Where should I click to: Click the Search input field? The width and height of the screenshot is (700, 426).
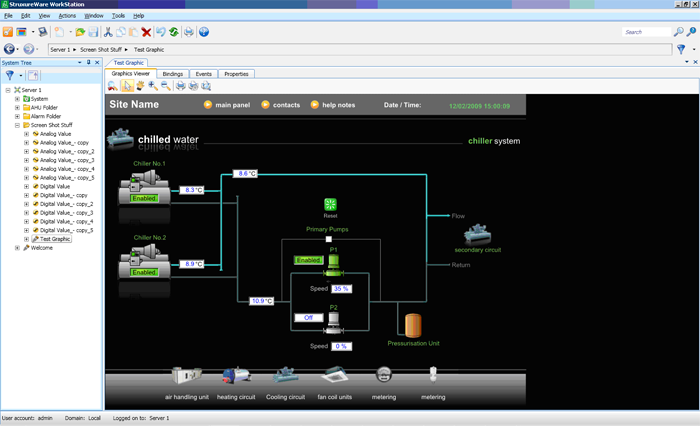[645, 32]
